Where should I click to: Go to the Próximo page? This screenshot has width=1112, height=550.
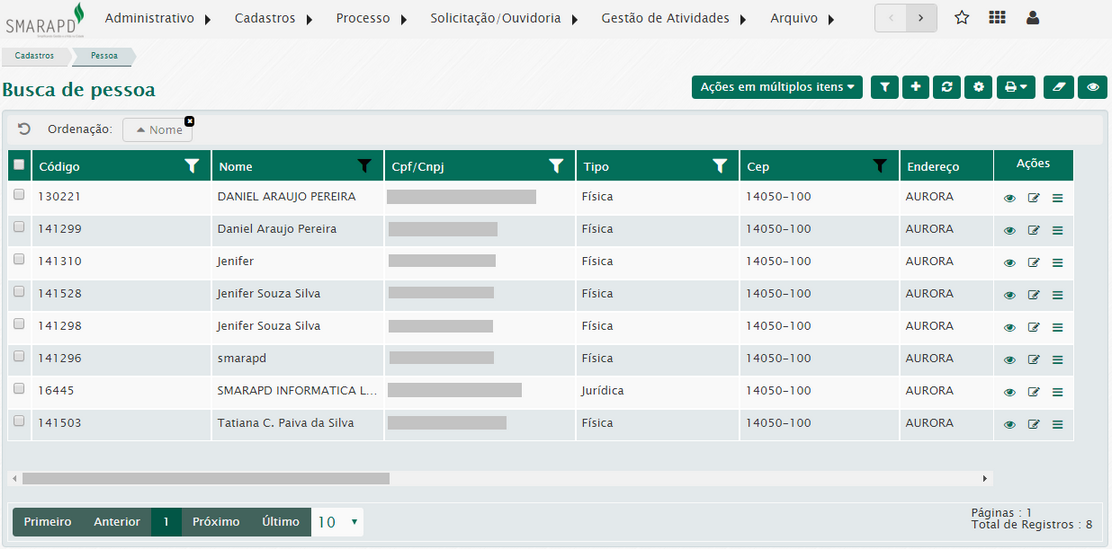pyautogui.click(x=216, y=522)
